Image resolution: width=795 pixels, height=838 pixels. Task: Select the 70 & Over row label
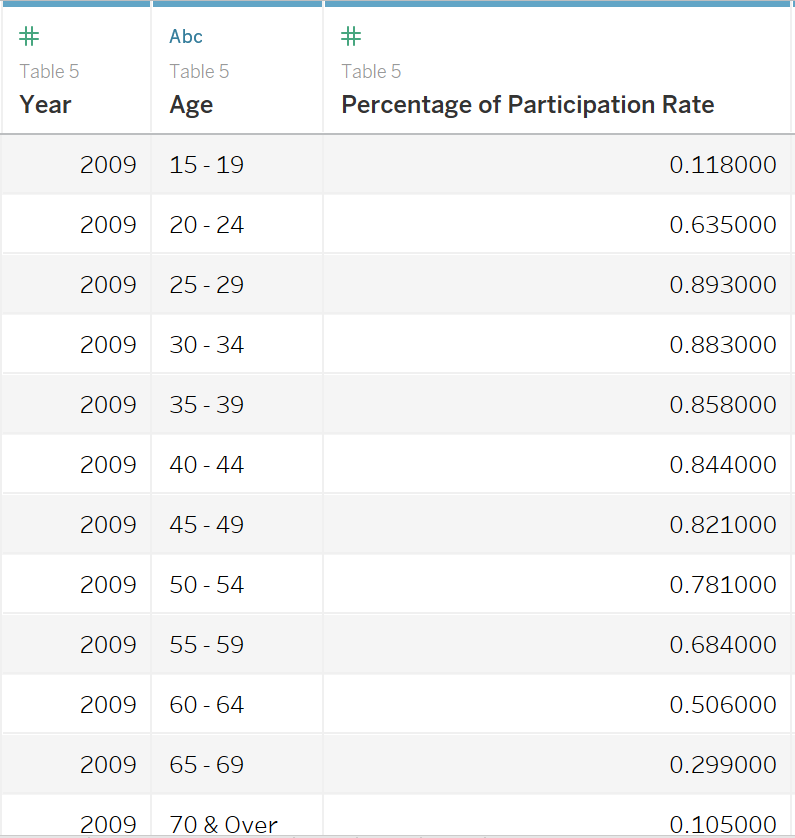point(223,825)
